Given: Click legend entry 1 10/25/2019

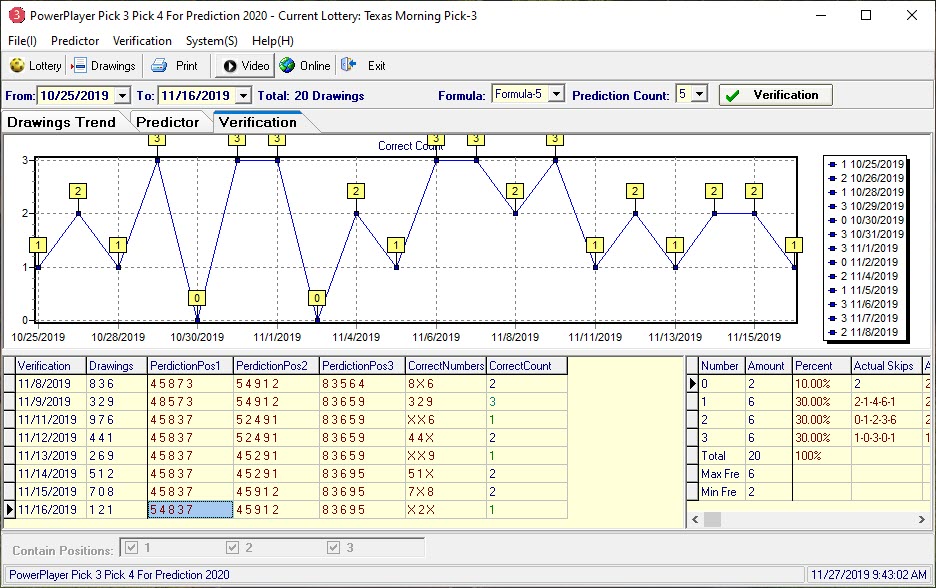Looking at the screenshot, I should click(x=867, y=164).
